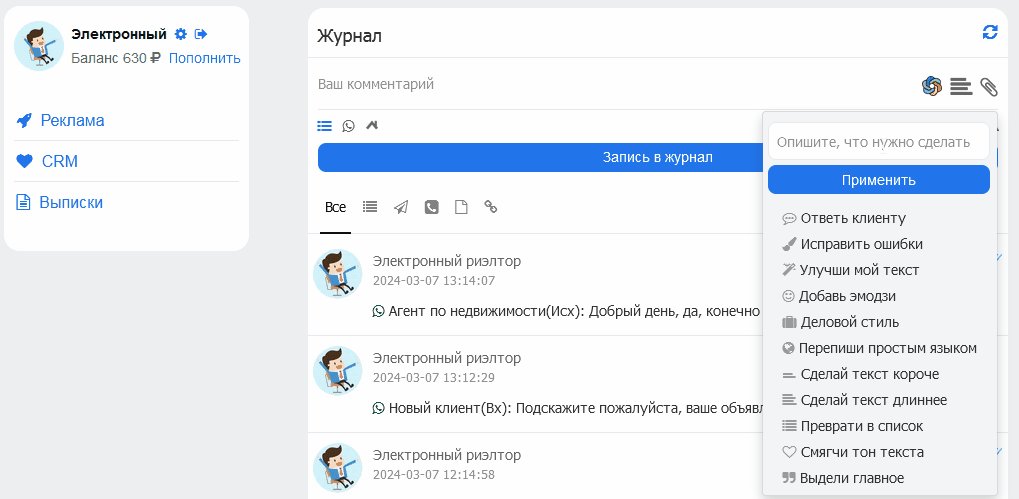
Task: Switch to the phone calls filter tab
Action: point(432,207)
